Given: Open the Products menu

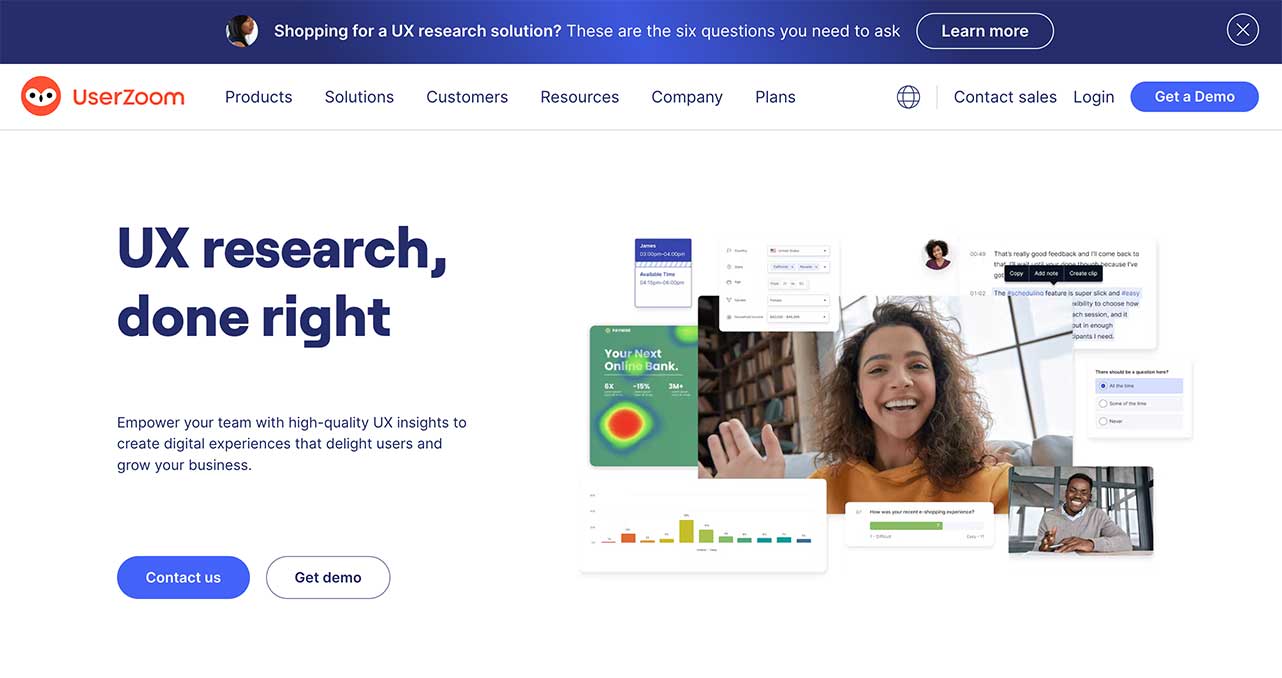Looking at the screenshot, I should coord(259,97).
